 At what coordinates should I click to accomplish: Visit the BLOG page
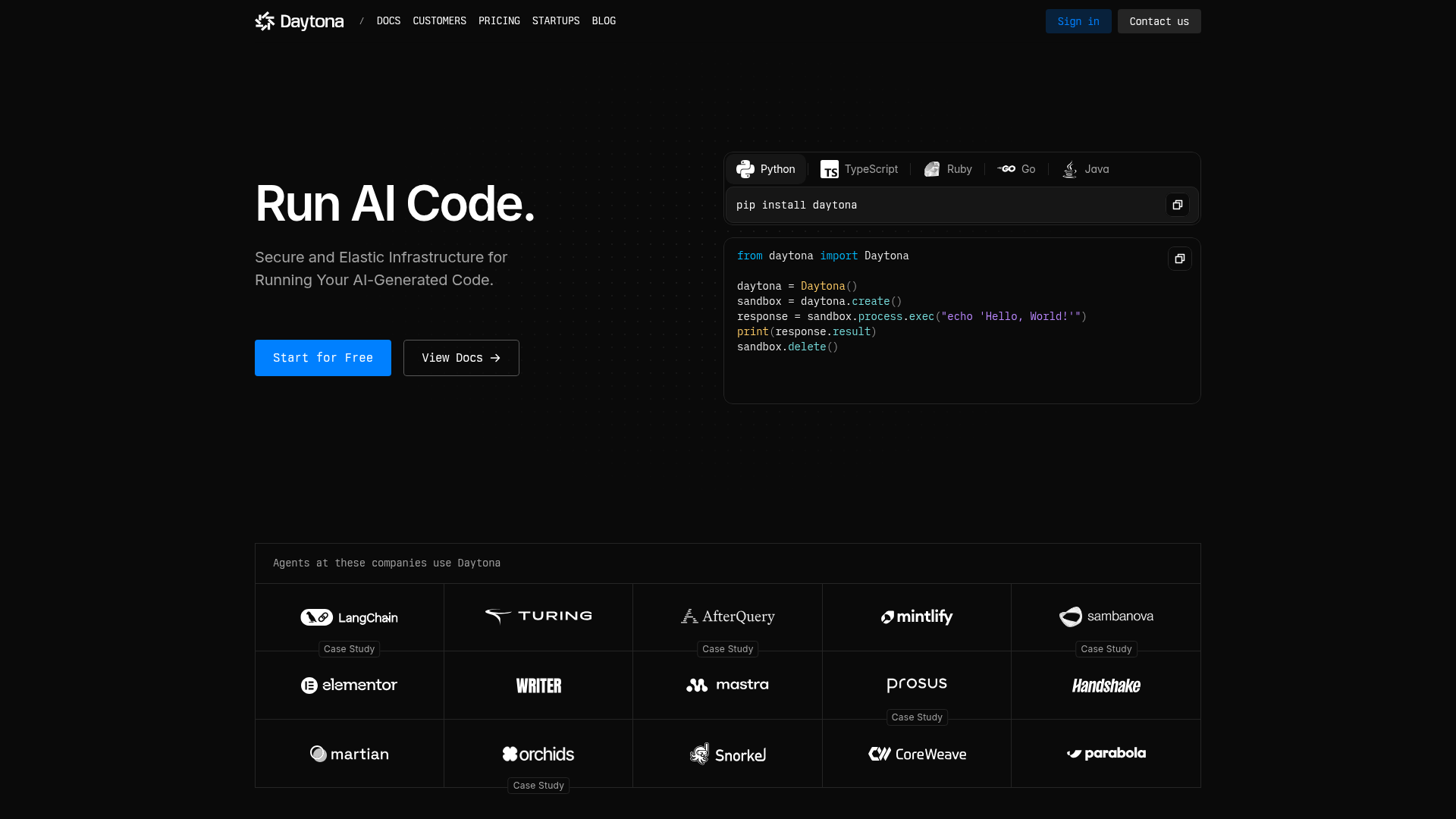(604, 21)
